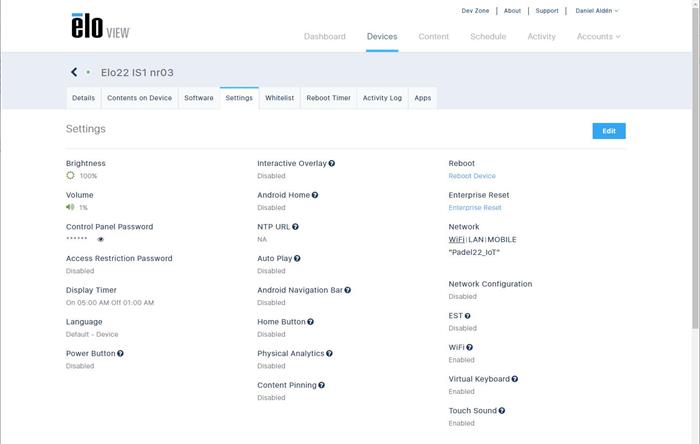Open the Reboot Timer tab
The image size is (700, 444).
coord(328,98)
